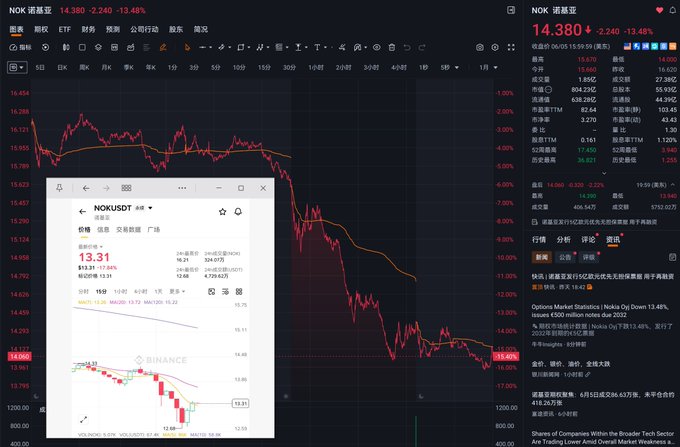Switch to 评论 tab in right panel
The height and width of the screenshot is (447, 680).
[x=588, y=239]
